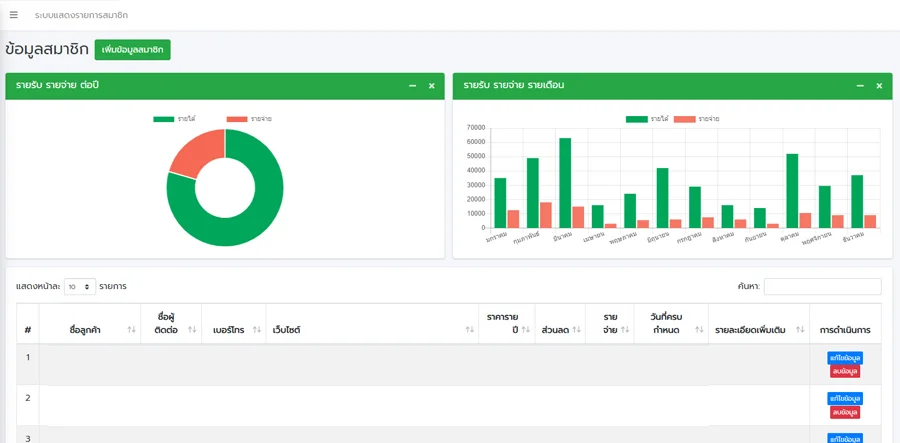Sort by ราคารายปี column arrows
The image size is (900, 443).
[525, 329]
